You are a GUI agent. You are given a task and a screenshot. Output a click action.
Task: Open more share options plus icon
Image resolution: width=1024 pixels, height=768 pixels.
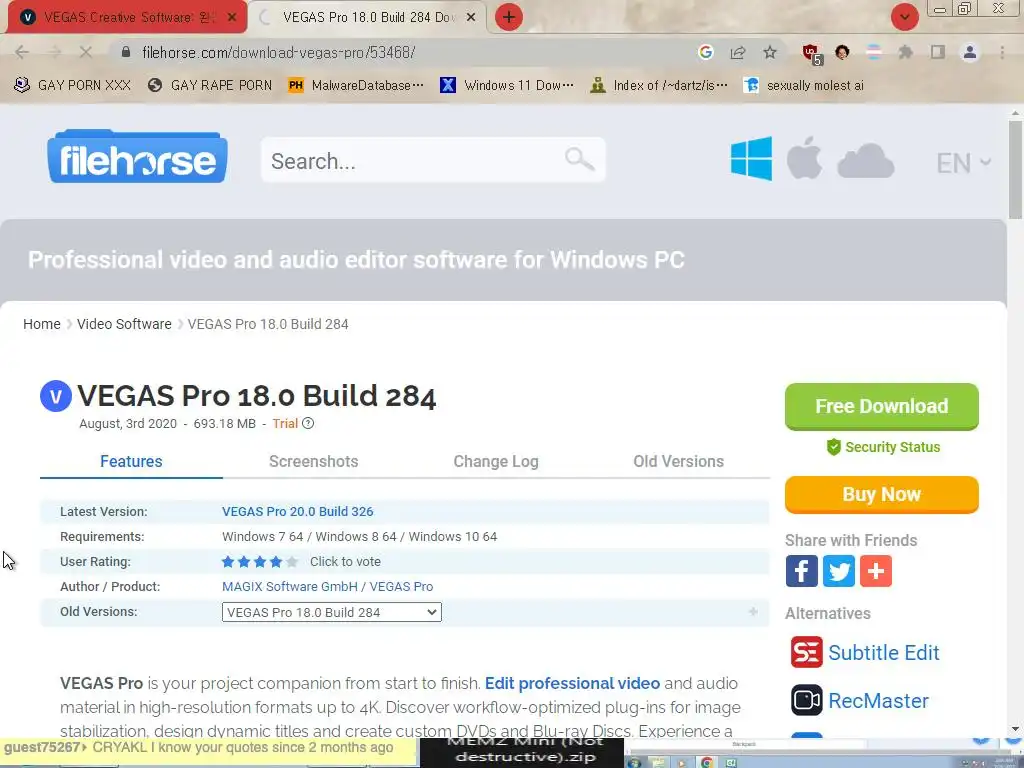coord(876,571)
